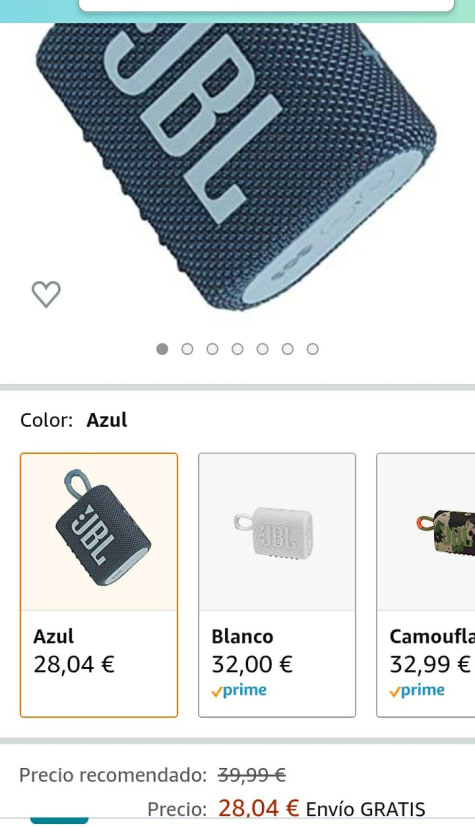View the sixth image carousel dot

(287, 349)
